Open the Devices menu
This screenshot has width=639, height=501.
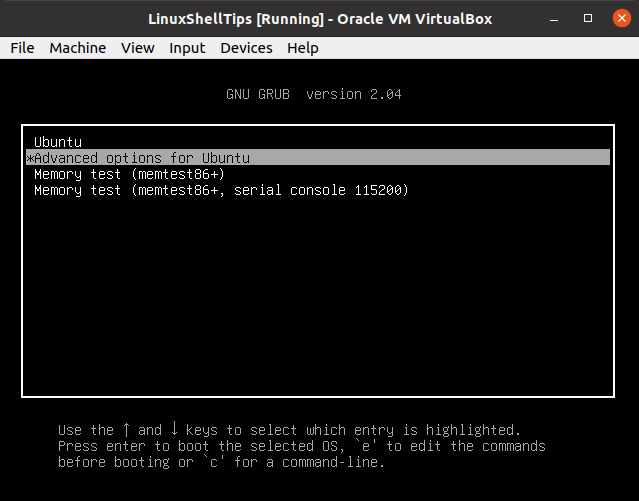coord(246,48)
